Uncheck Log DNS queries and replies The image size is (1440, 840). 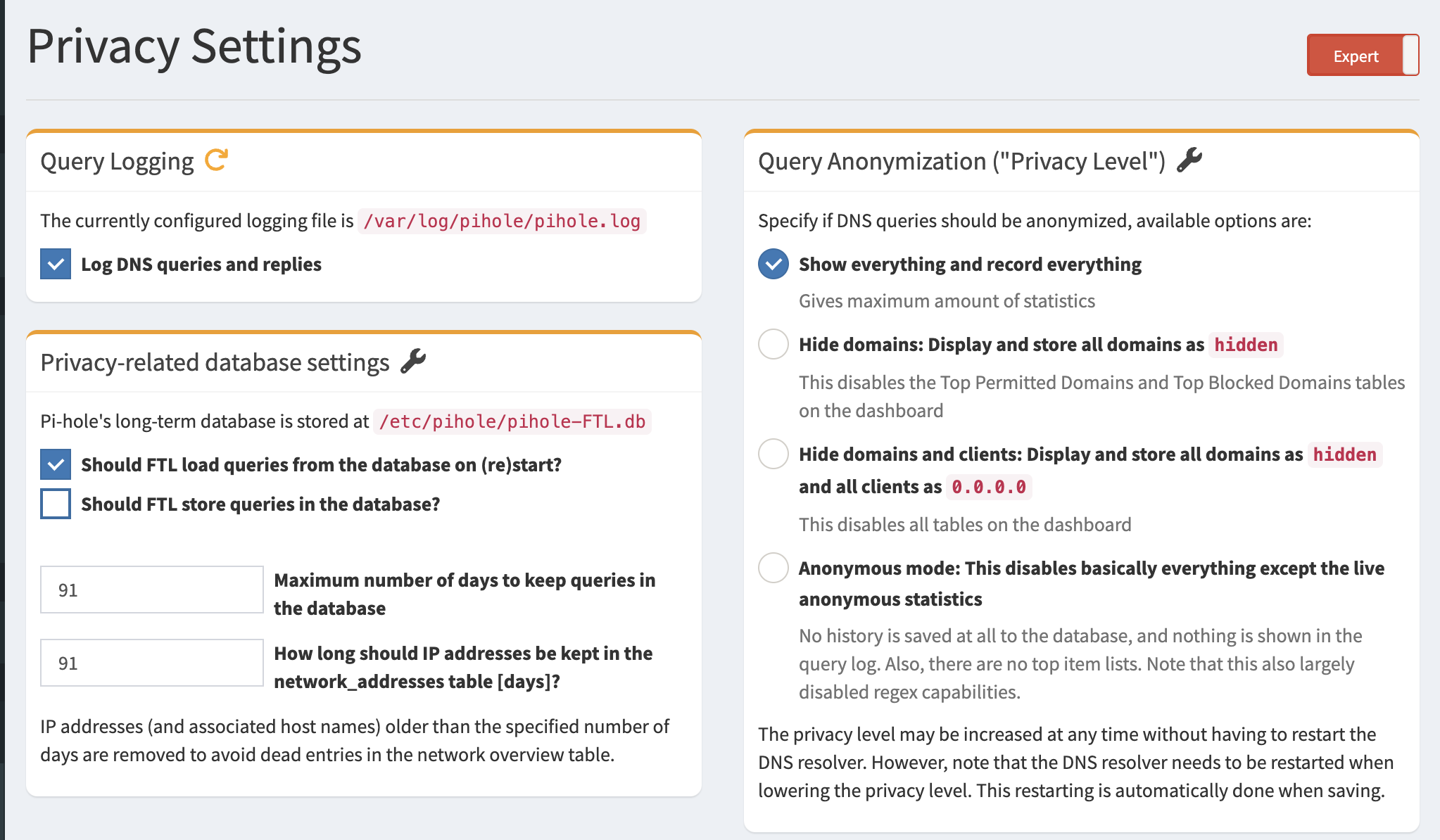tap(56, 264)
